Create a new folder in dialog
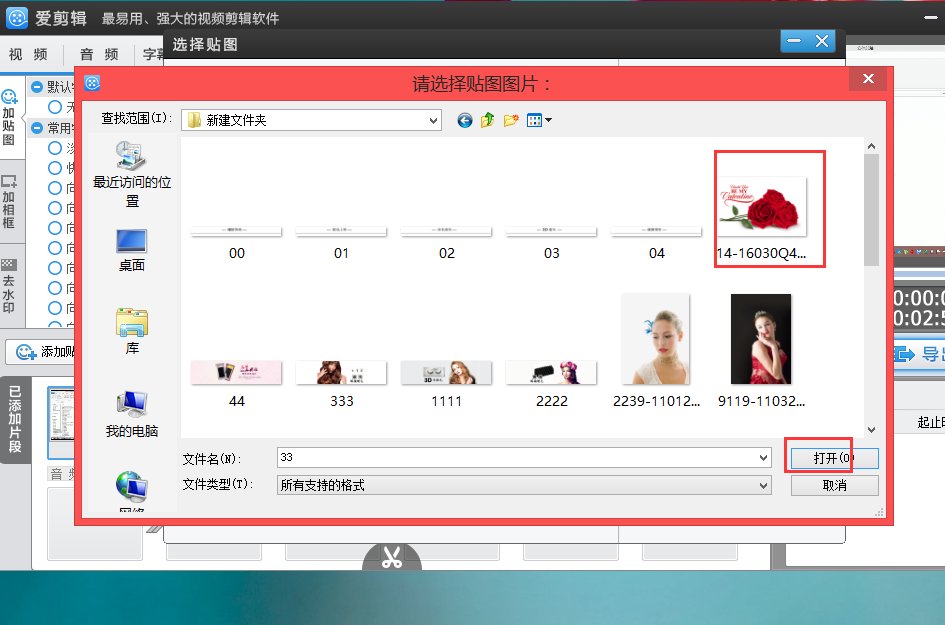Viewport: 945px width, 625px height. coord(511,120)
